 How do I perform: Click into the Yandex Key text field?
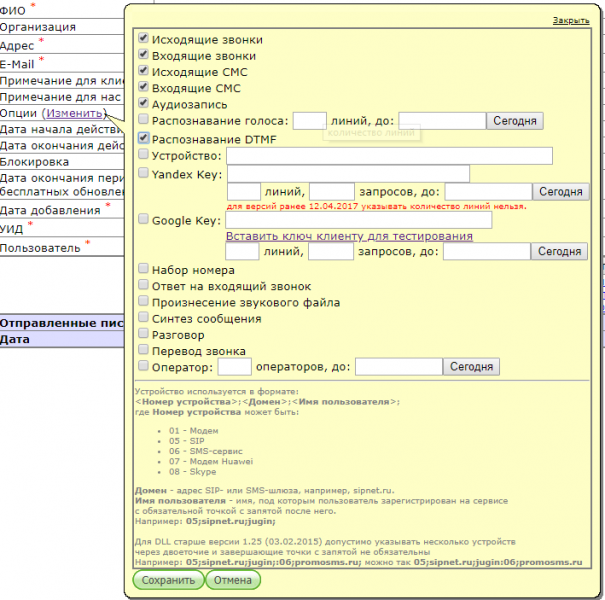[348, 174]
